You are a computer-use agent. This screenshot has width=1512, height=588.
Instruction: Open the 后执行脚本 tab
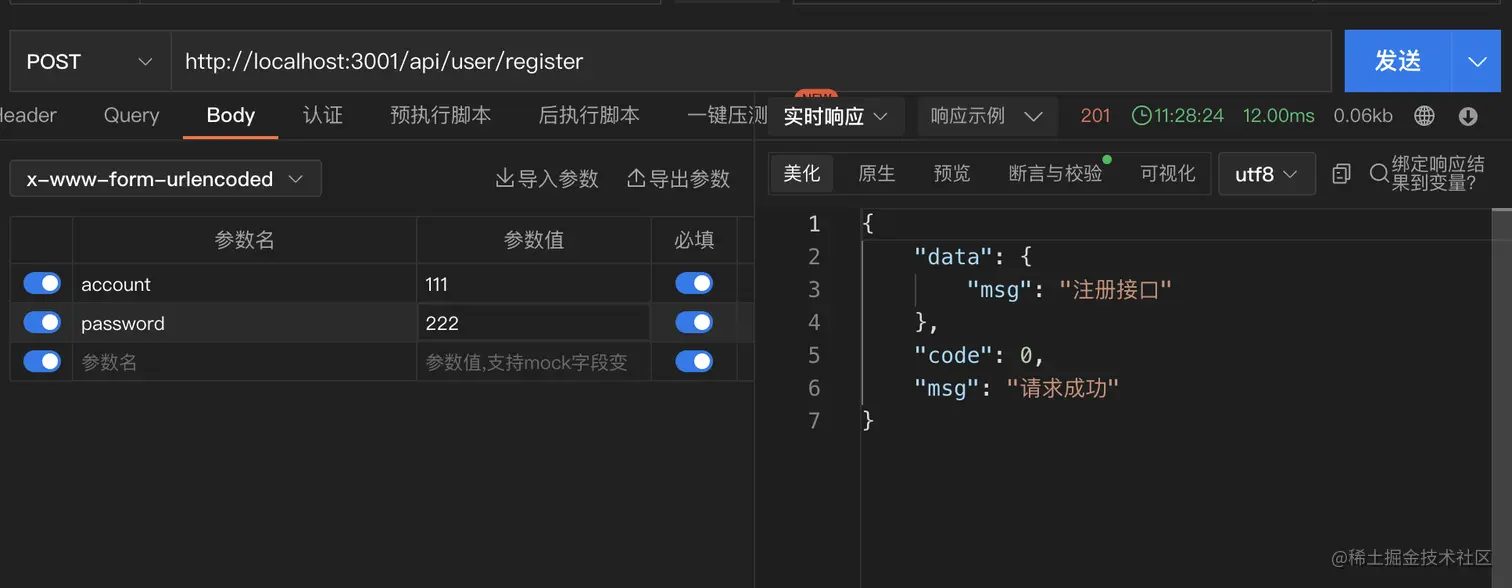tap(589, 115)
